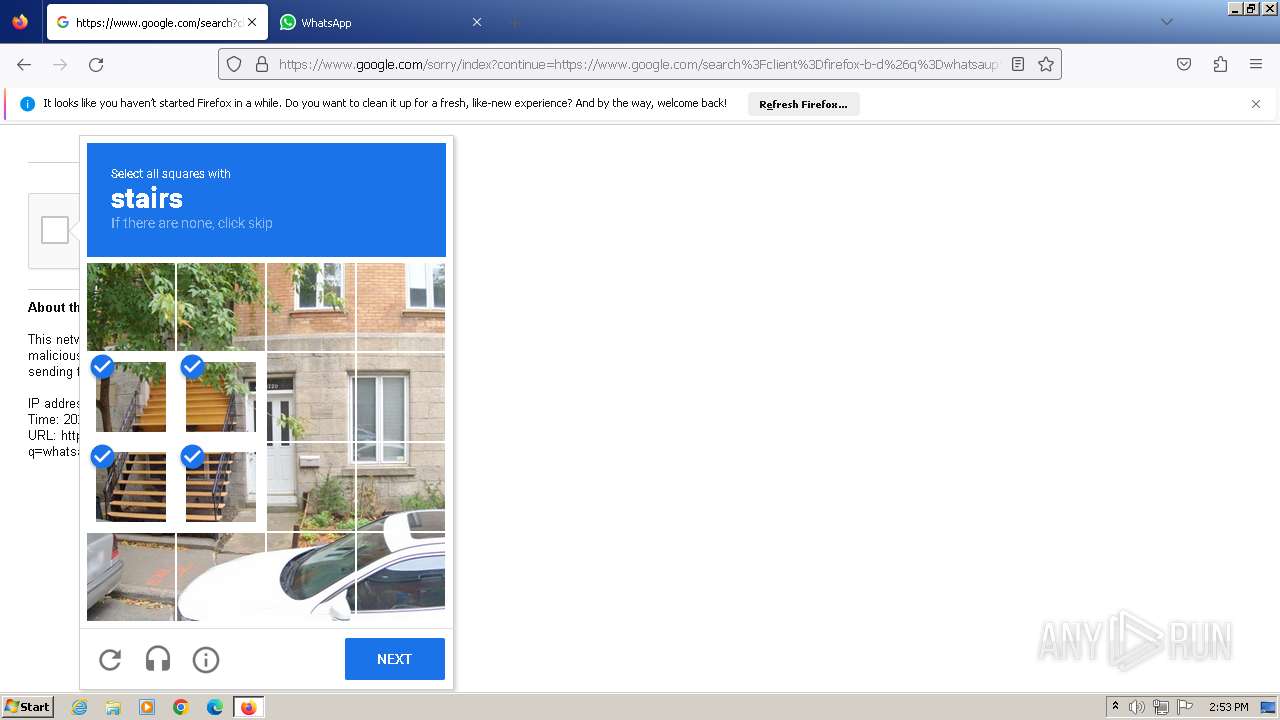Click the tracking protection shield icon
This screenshot has height=720, width=1280.
click(234, 64)
